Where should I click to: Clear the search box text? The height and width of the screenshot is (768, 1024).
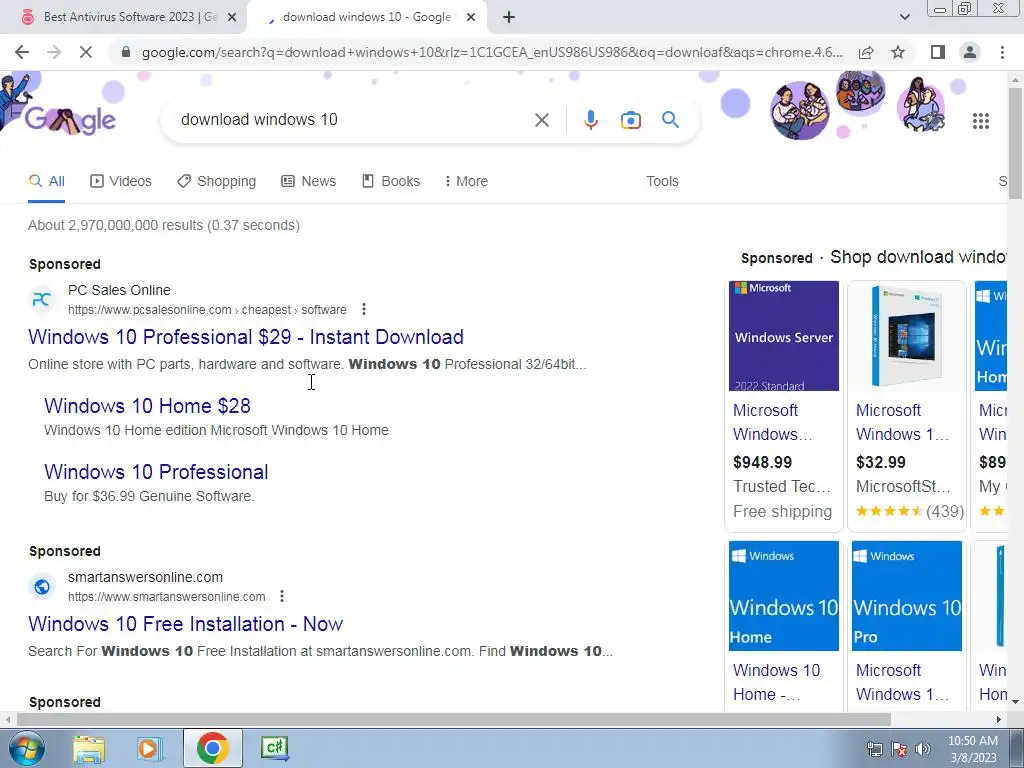tap(541, 120)
